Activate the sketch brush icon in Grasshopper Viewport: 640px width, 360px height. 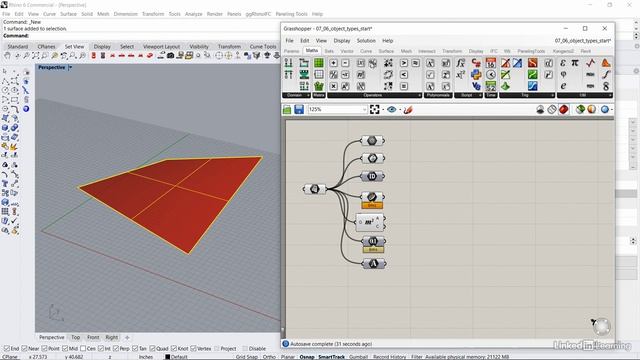point(408,109)
